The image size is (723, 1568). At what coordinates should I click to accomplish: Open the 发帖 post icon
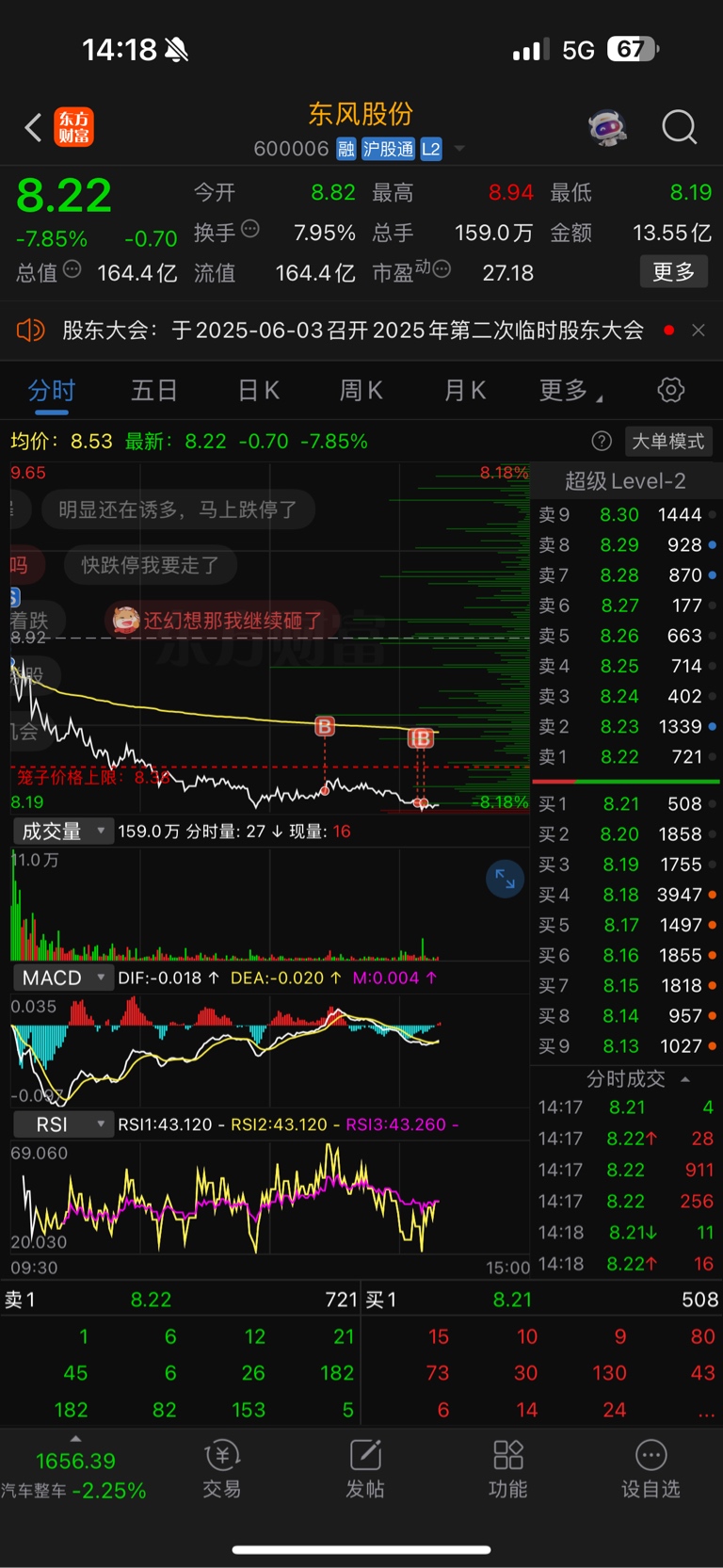(x=365, y=1469)
